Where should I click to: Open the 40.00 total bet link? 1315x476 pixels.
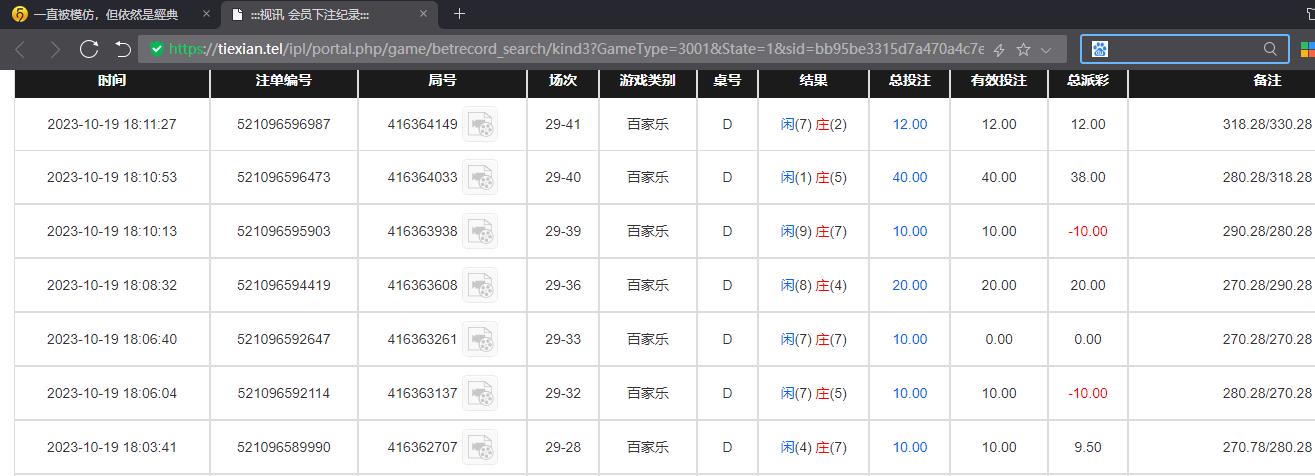click(910, 177)
